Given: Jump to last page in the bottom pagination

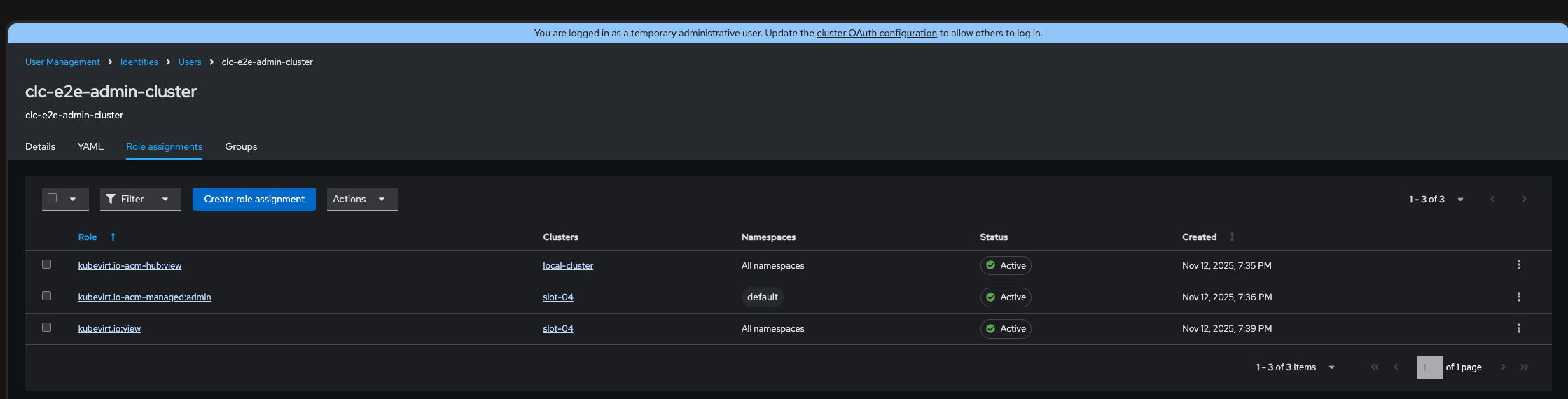Looking at the screenshot, I should pos(1525,367).
